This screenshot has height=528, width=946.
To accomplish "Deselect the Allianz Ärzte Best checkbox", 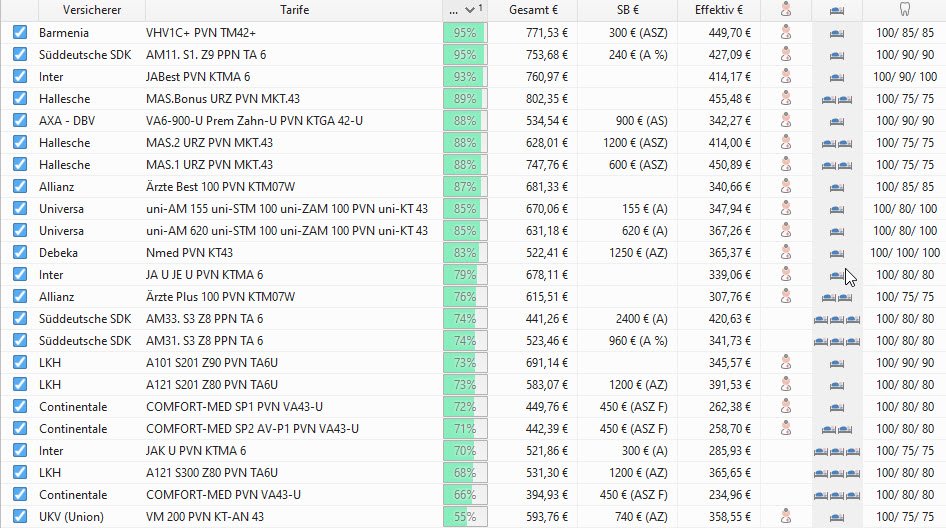I will [20, 186].
